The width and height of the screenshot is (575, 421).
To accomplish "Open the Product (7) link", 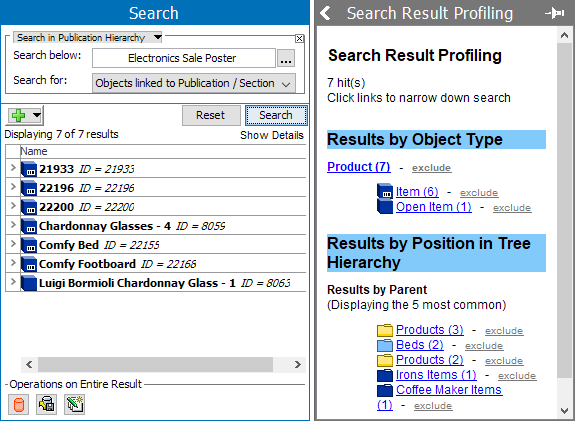I will click(x=359, y=167).
